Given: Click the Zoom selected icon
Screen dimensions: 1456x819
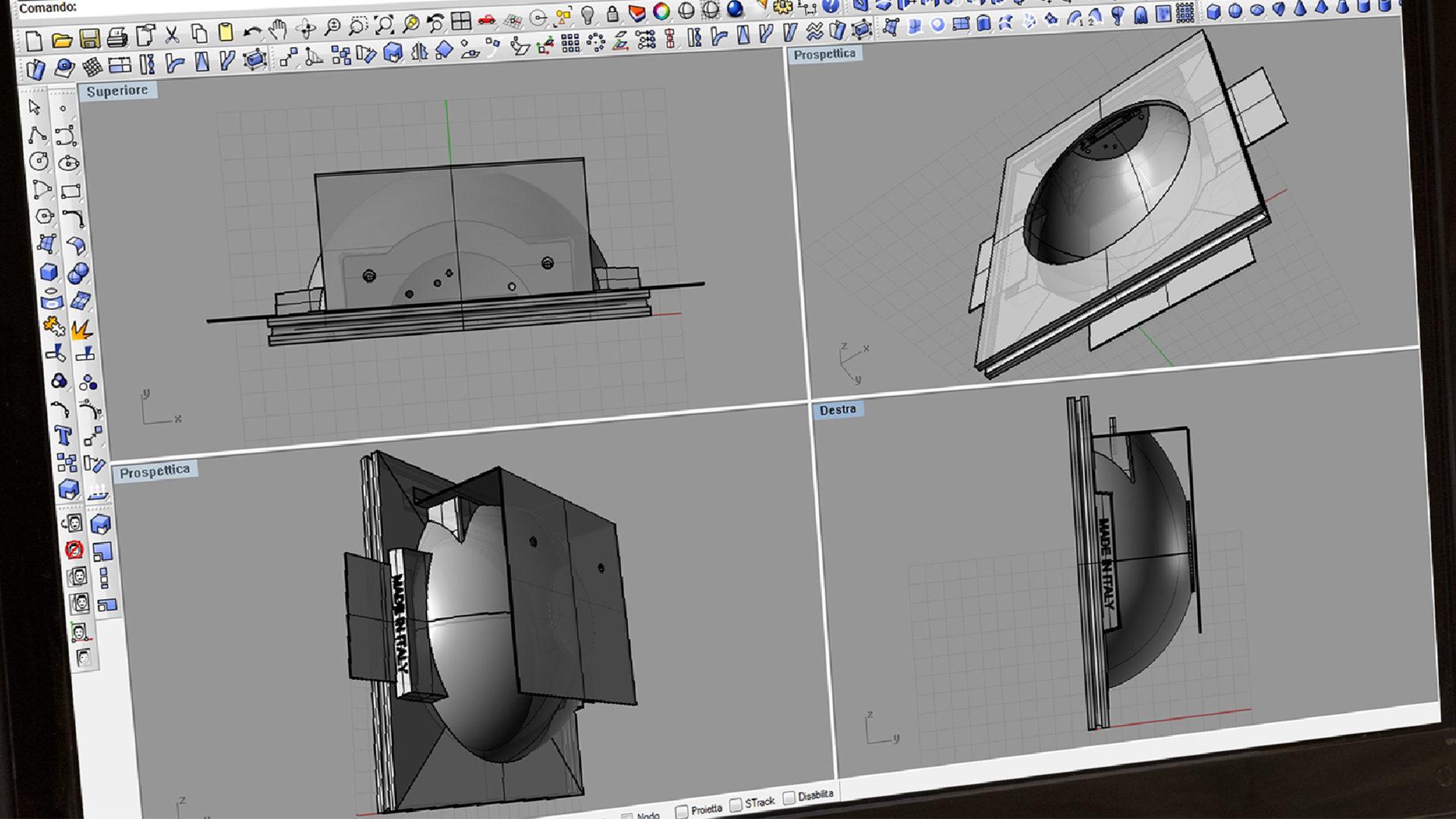Looking at the screenshot, I should 410,24.
